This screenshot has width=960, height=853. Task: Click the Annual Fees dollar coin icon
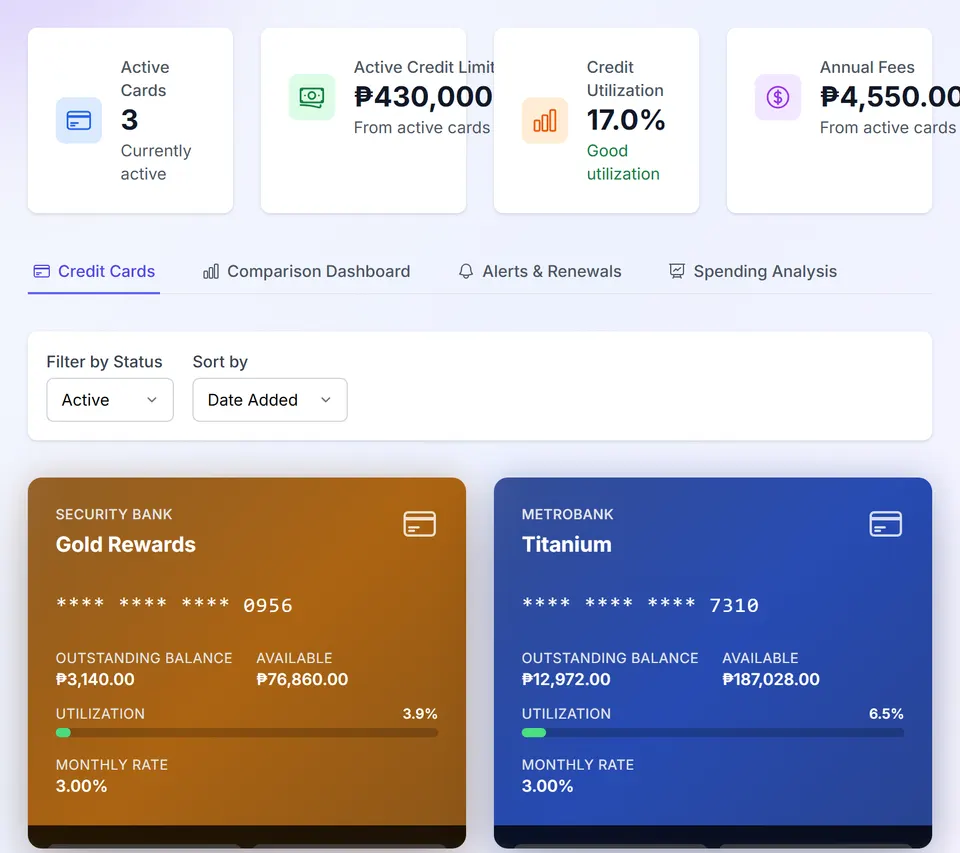[x=778, y=97]
